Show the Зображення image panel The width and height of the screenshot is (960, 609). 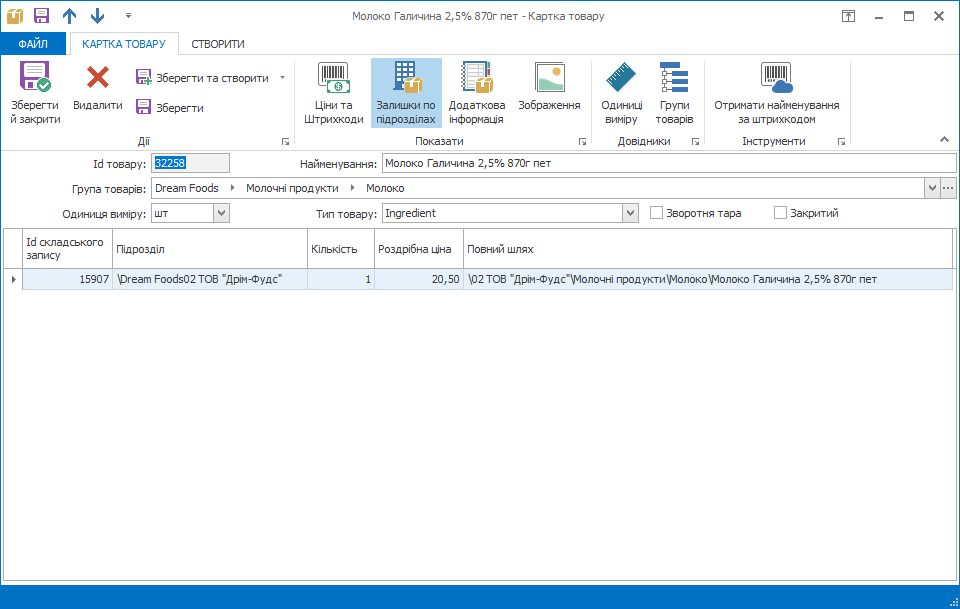549,79
